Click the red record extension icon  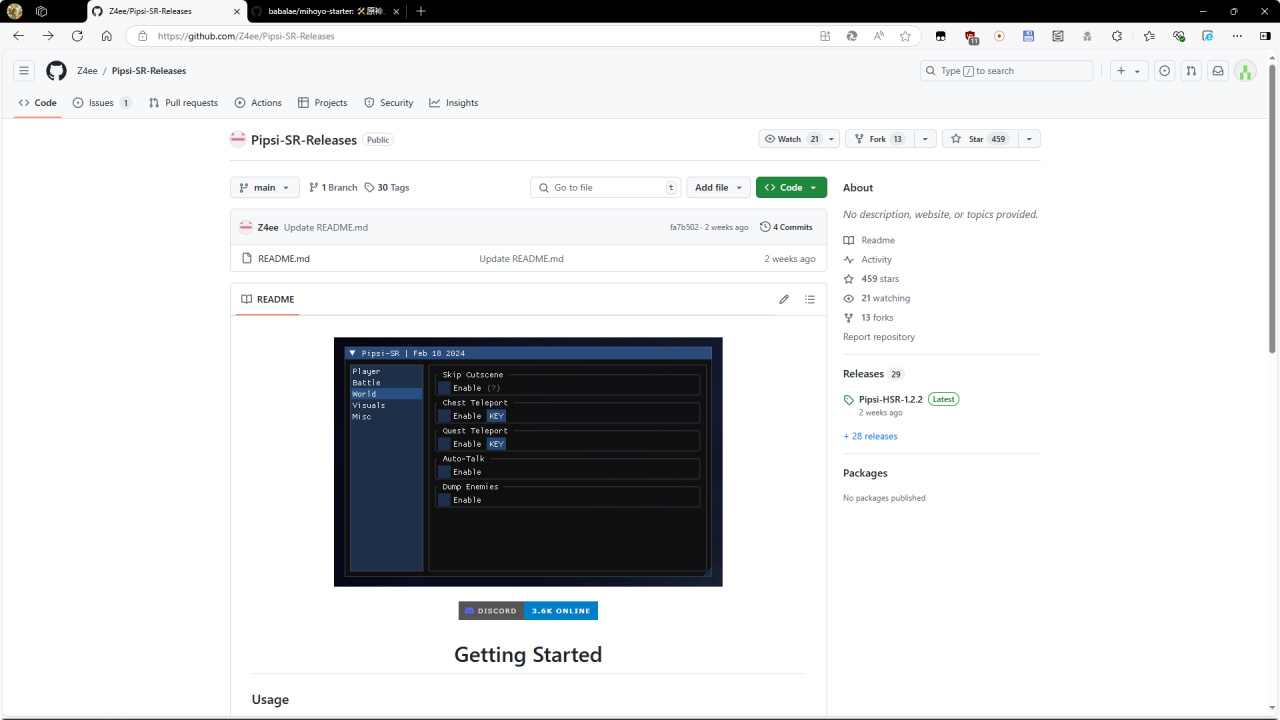click(x=999, y=36)
